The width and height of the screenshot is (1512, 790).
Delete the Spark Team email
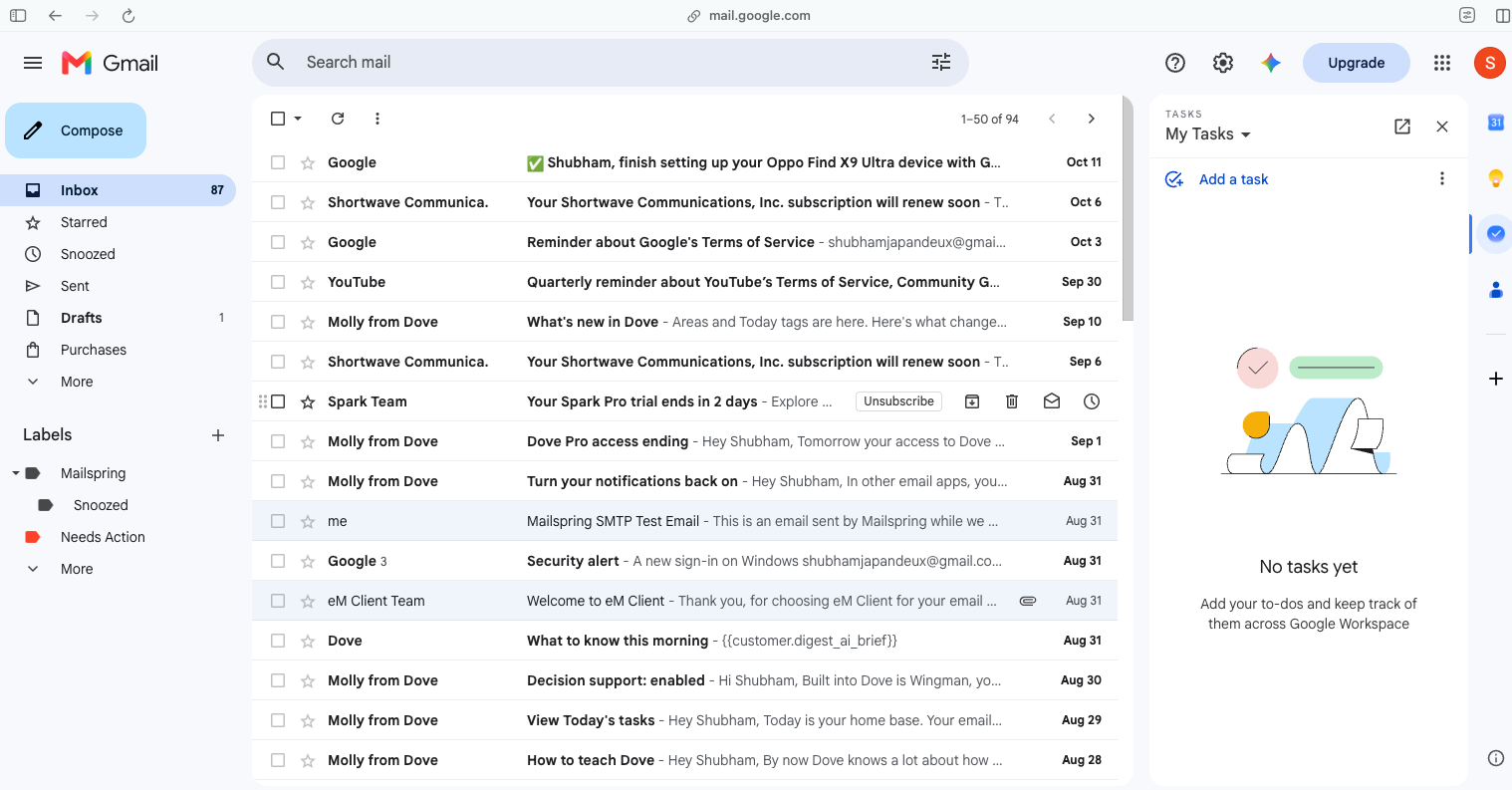click(1012, 401)
